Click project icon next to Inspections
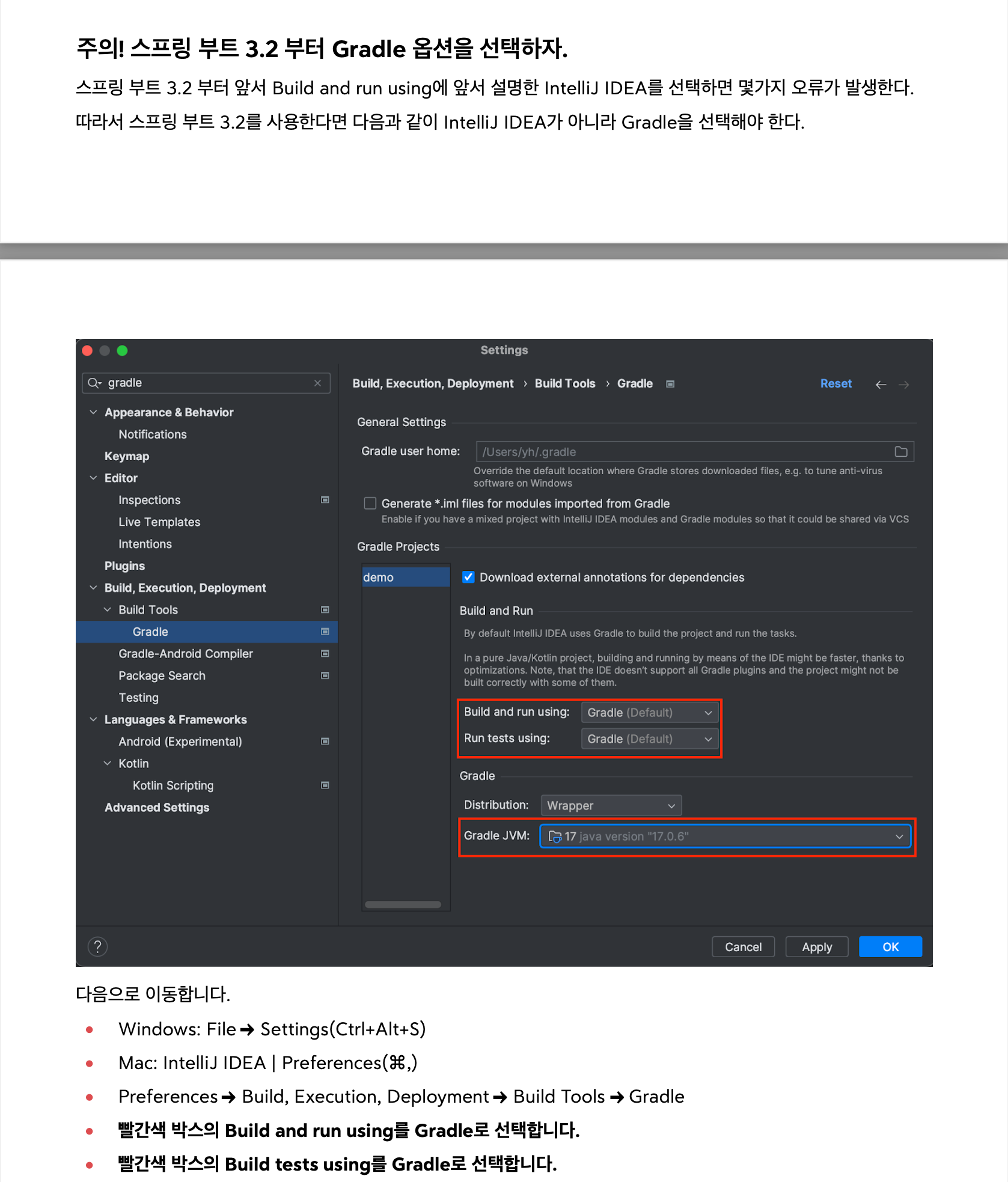 tap(325, 500)
